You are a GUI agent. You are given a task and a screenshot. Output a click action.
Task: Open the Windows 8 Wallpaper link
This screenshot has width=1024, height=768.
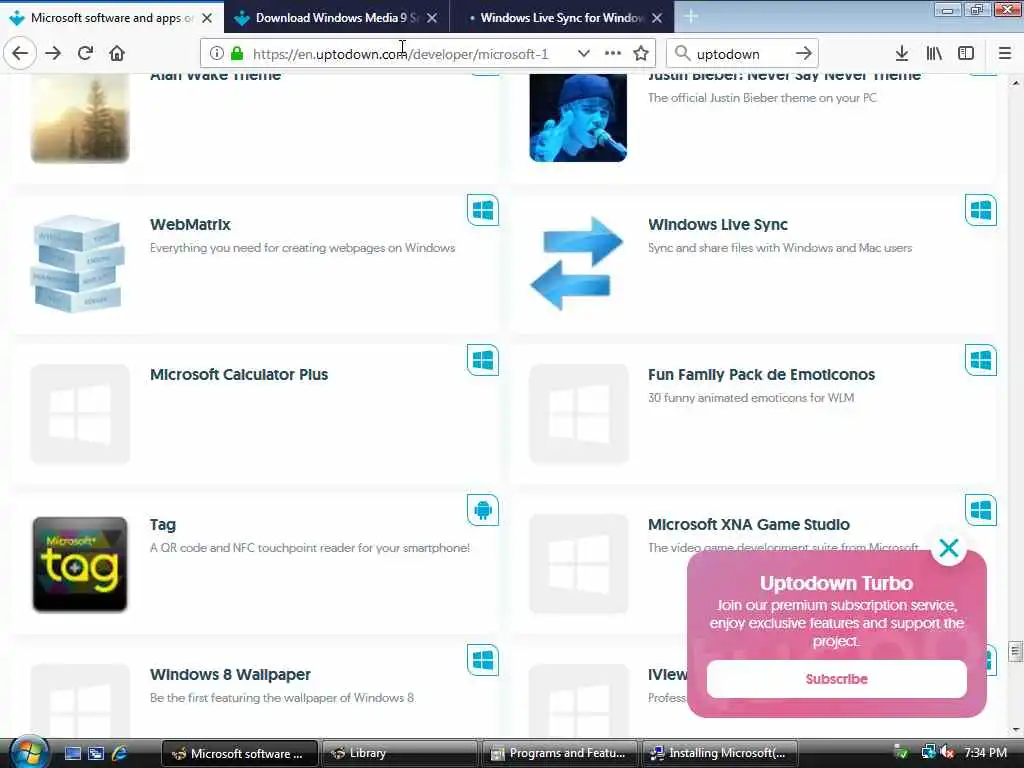pyautogui.click(x=230, y=675)
